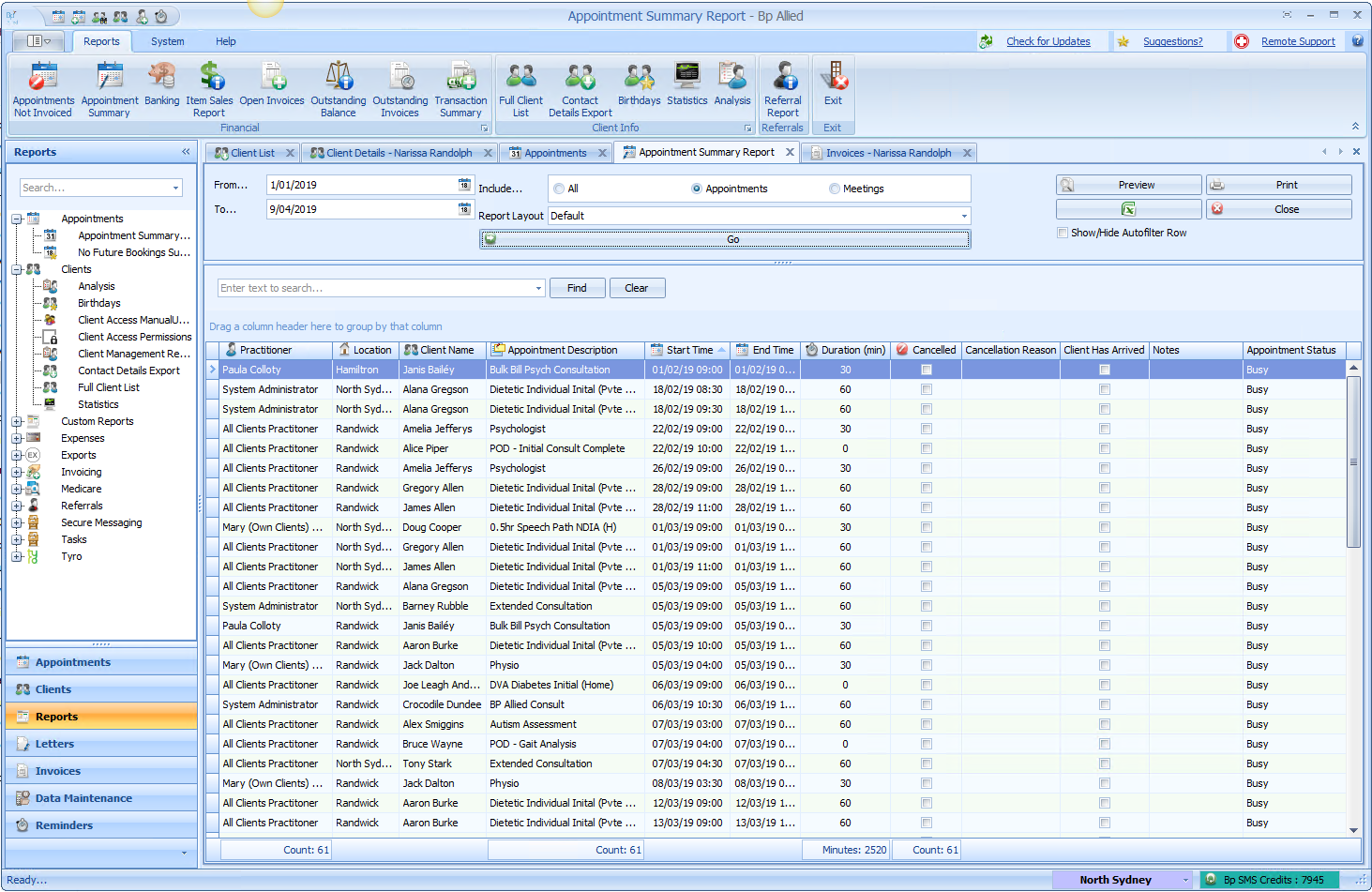Image resolution: width=1372 pixels, height=892 pixels.
Task: Open Appointments Not Invoiced report from ribbon
Action: click(43, 90)
